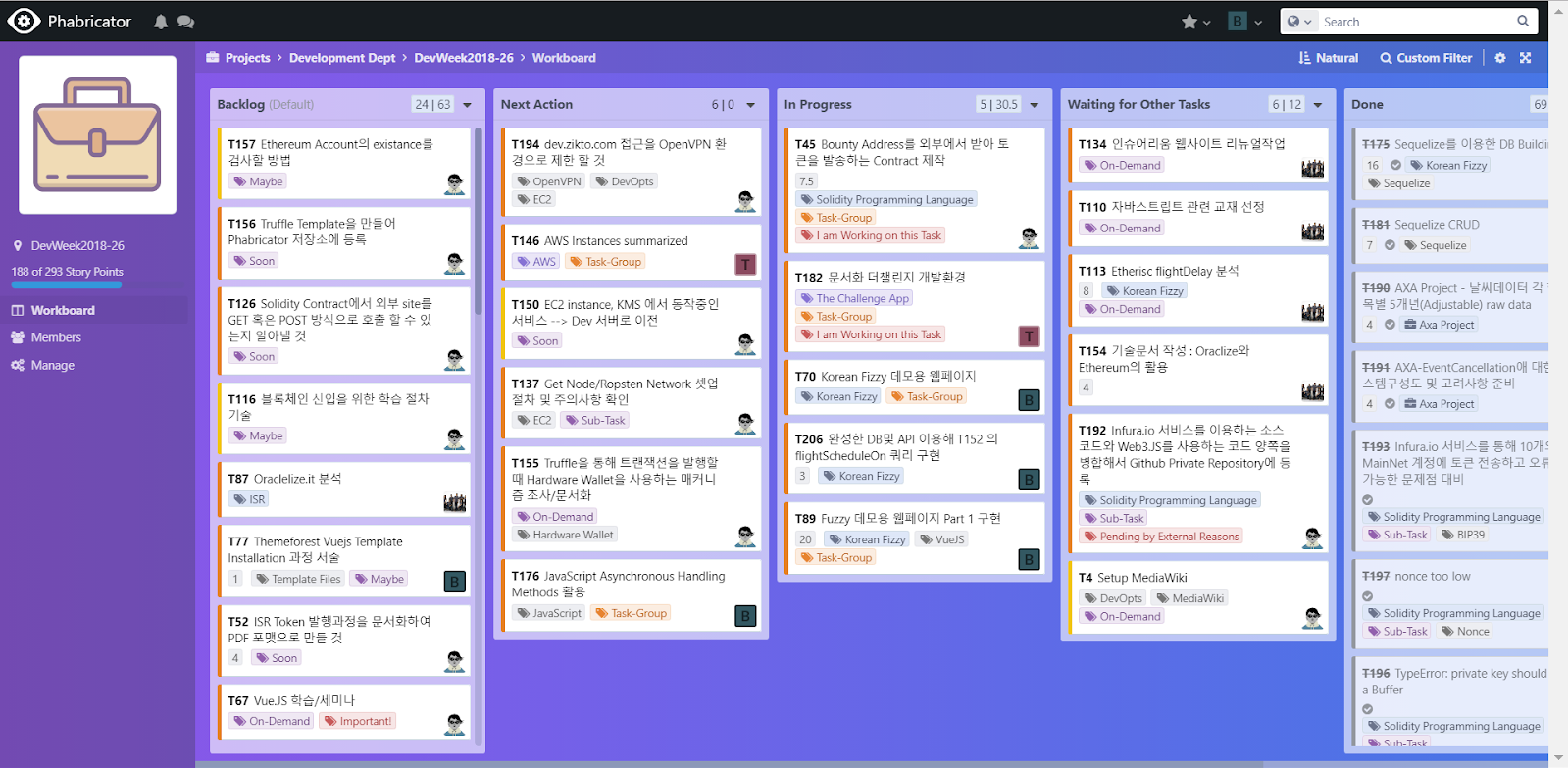Click the Important! tag on T67
1568x768 pixels.
tap(358, 721)
